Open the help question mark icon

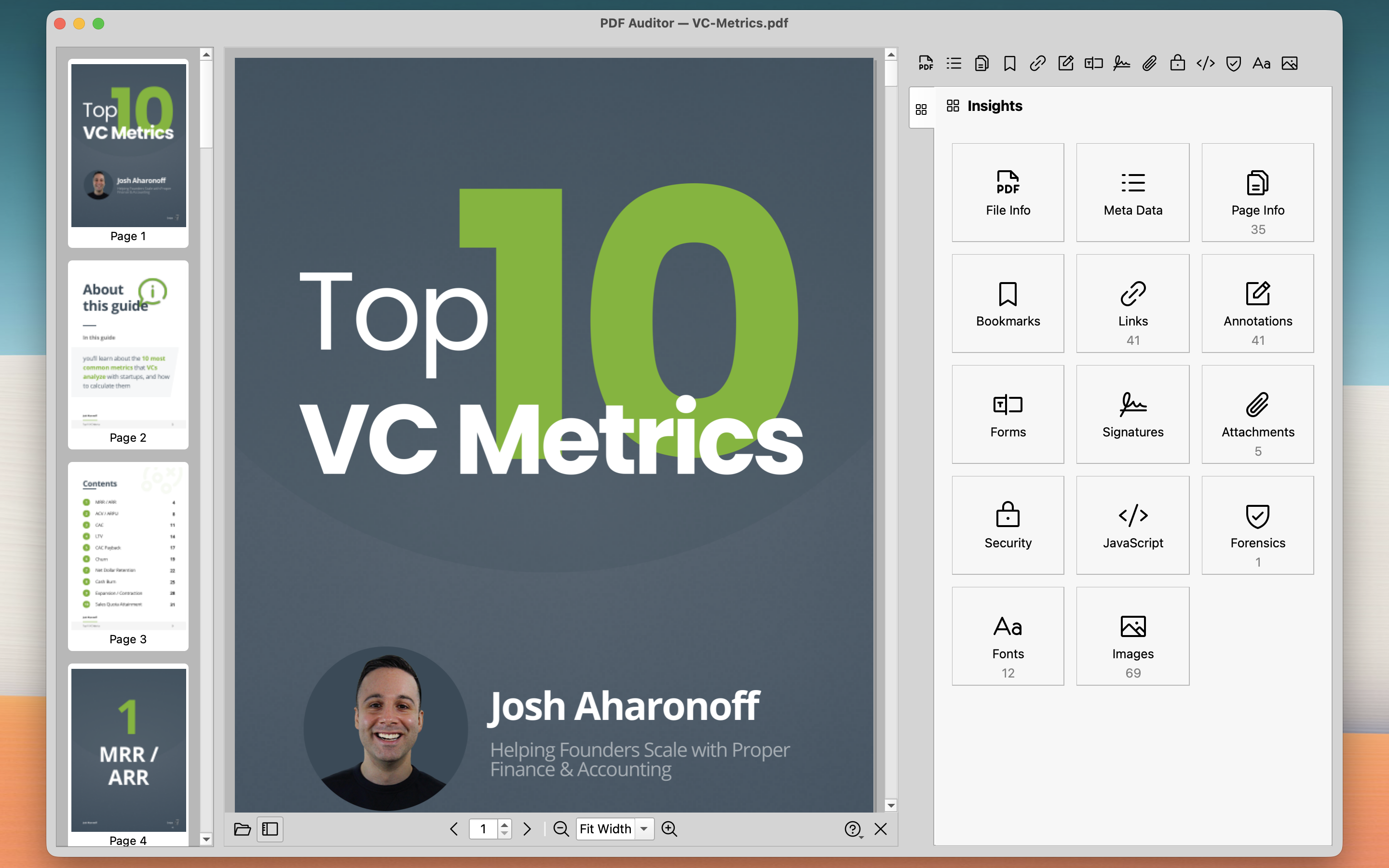pyautogui.click(x=853, y=829)
